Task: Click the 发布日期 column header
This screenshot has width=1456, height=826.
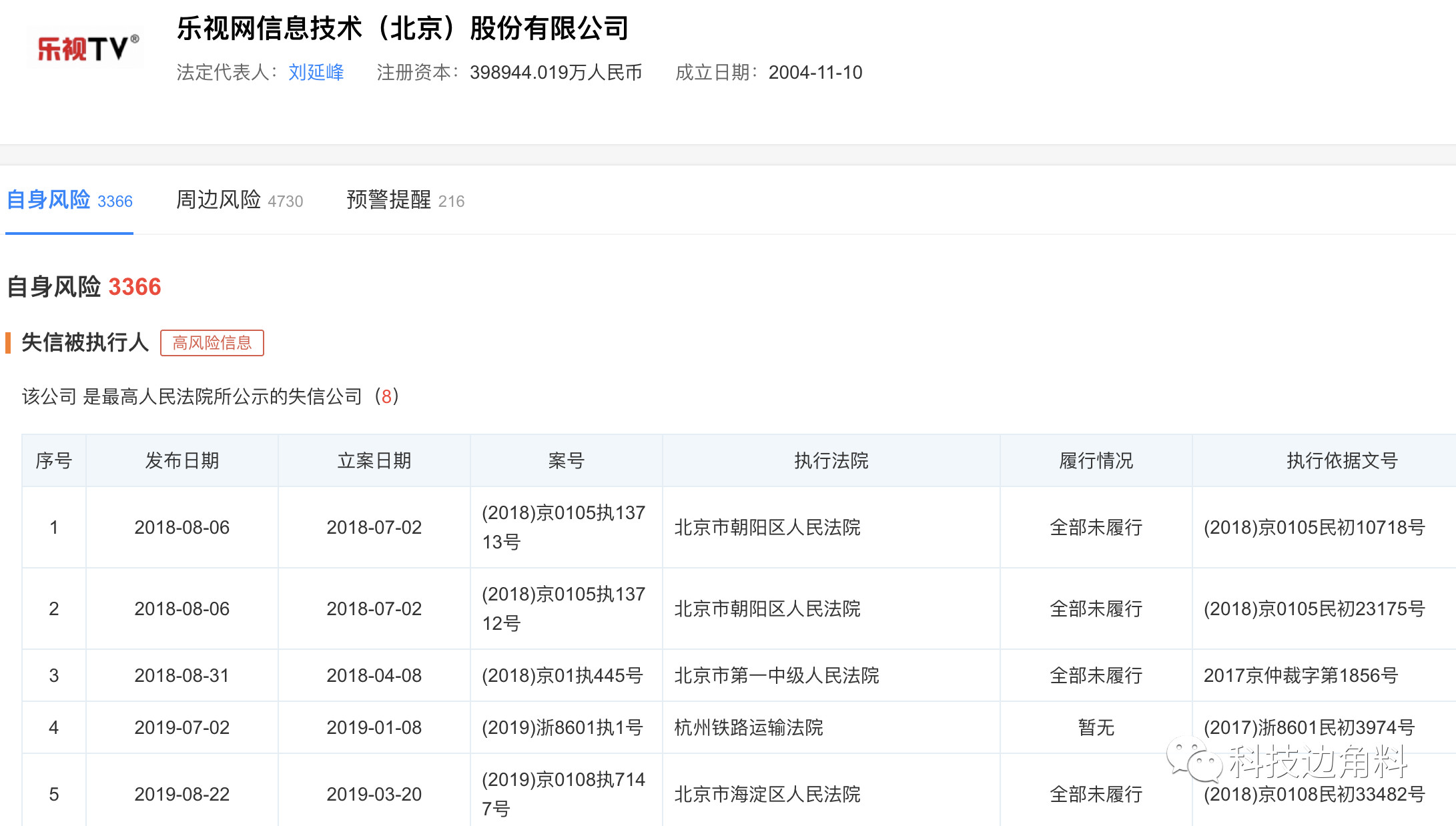Action: [182, 460]
